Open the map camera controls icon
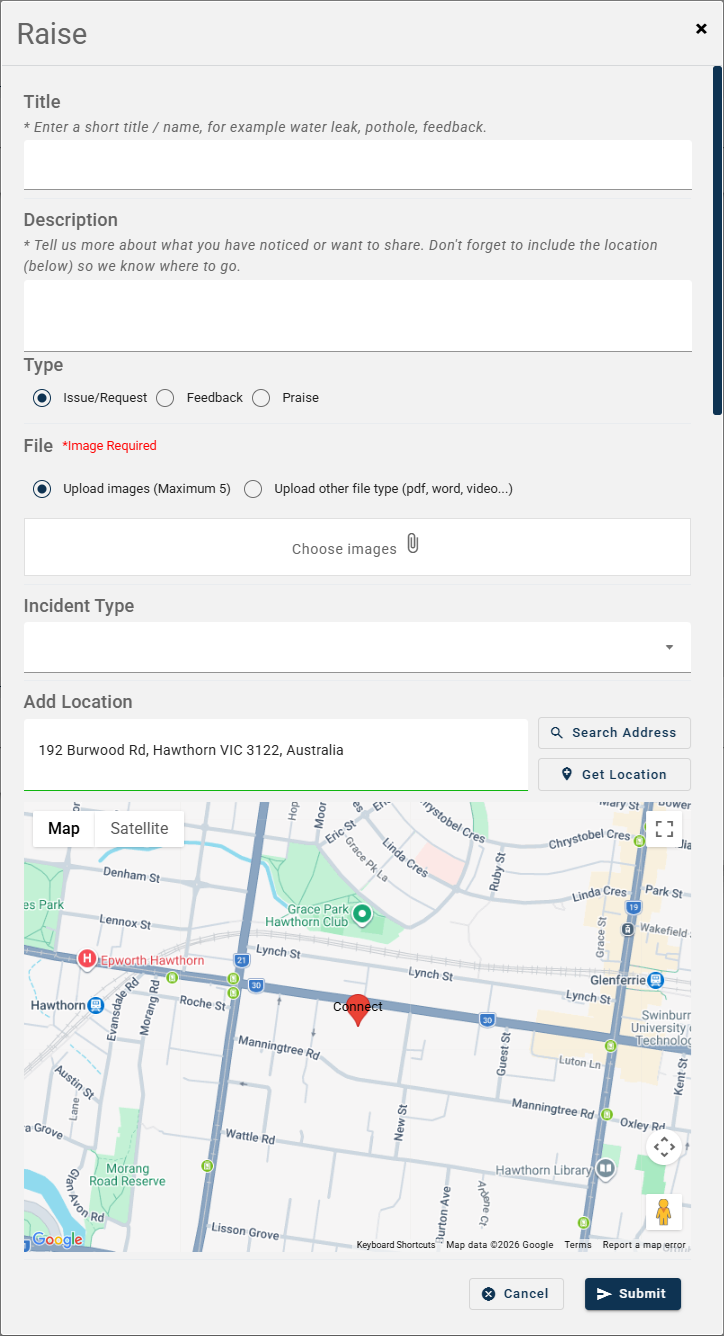 pos(664,1147)
